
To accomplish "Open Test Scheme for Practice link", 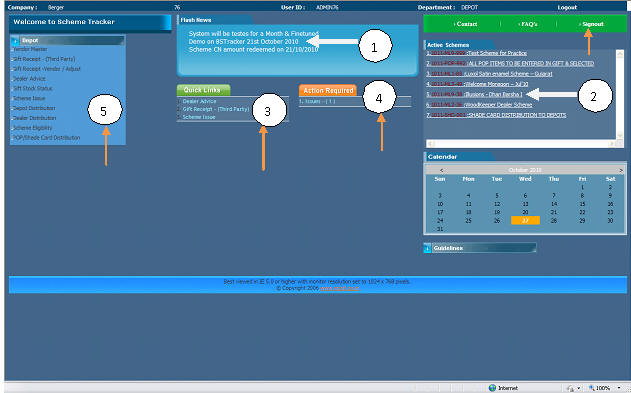I will 497,53.
